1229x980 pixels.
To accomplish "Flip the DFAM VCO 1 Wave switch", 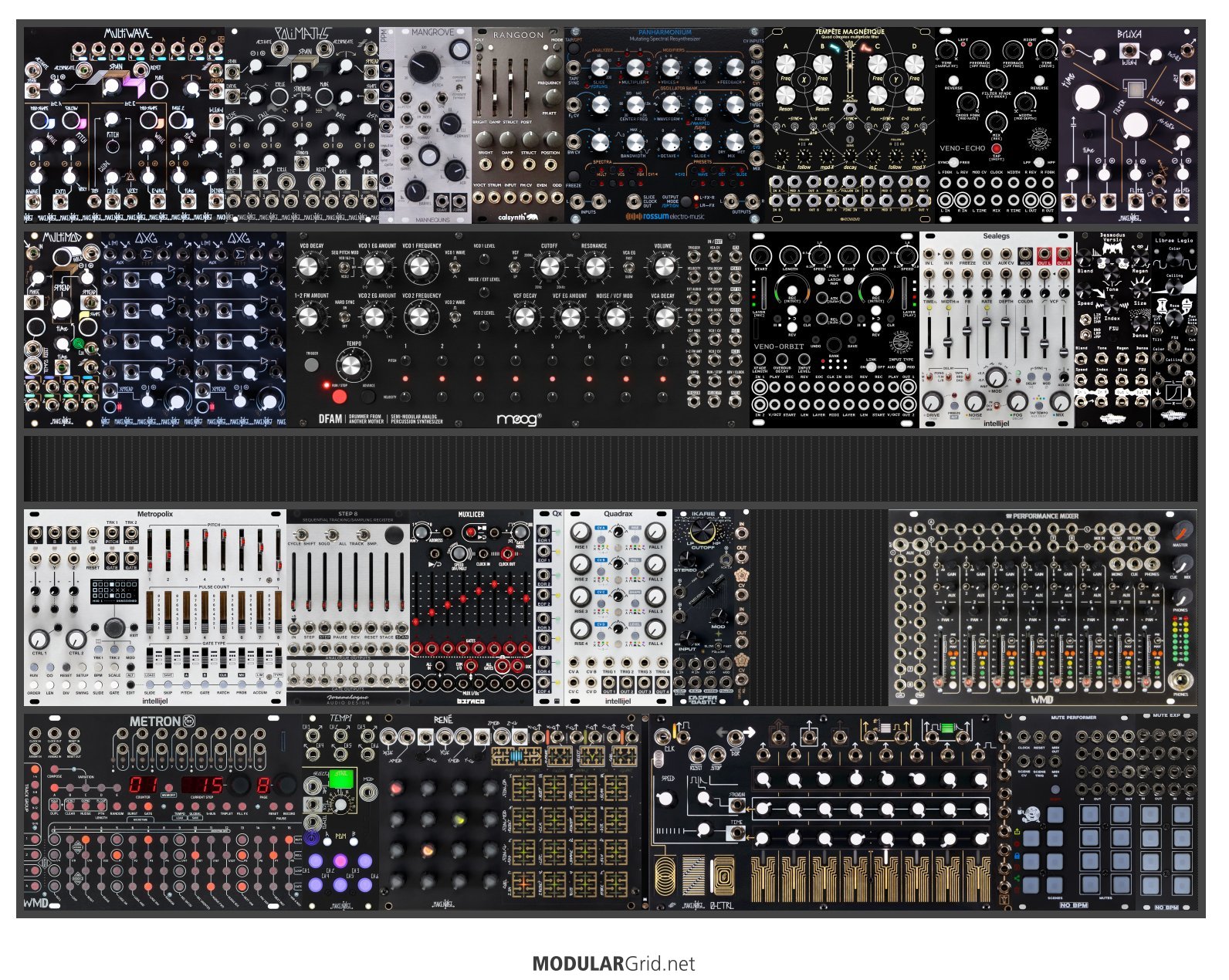I will point(455,267).
